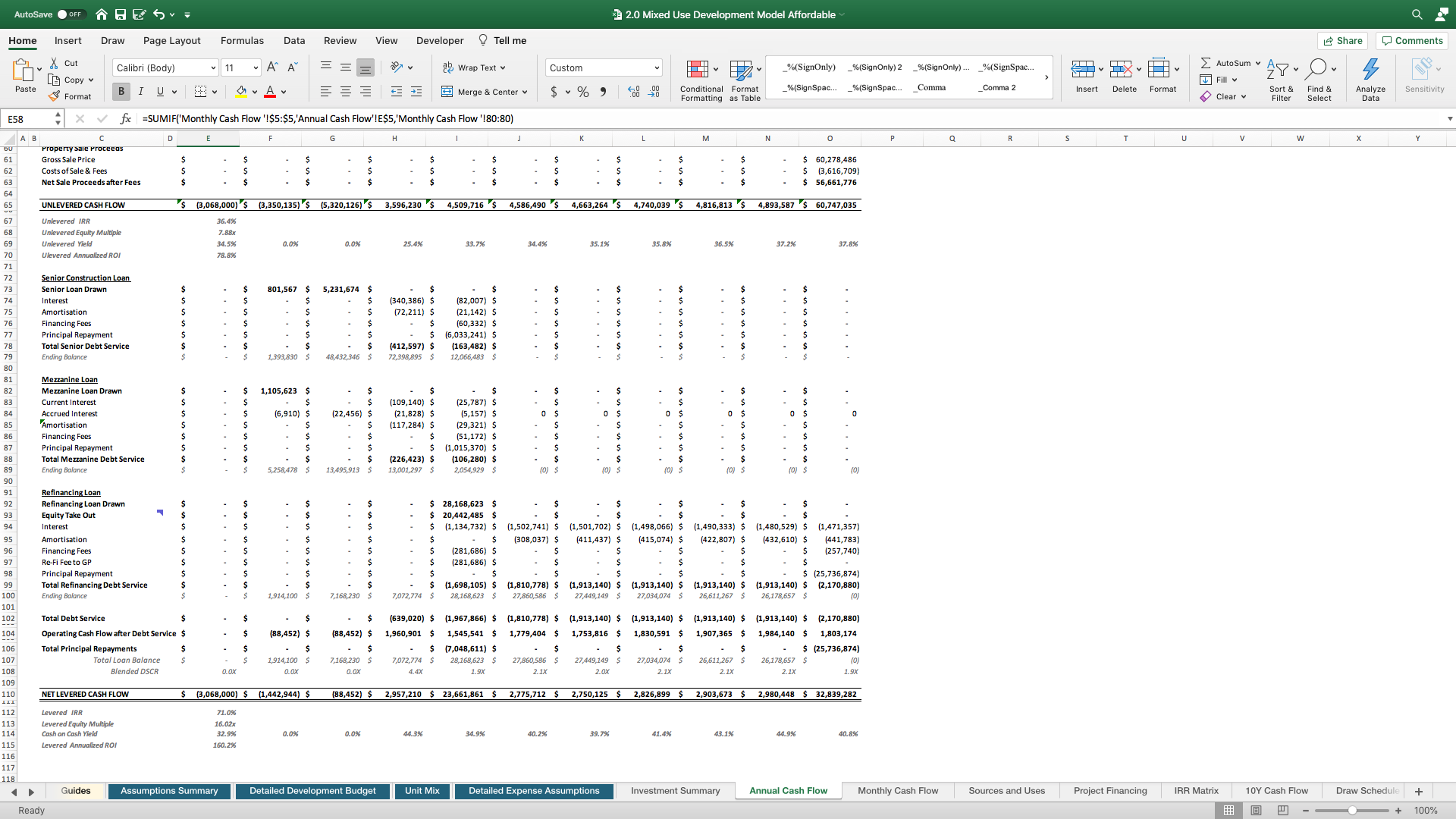Open the Page Layout ribbon tab
Image resolution: width=1456 pixels, height=819 pixels.
pos(172,40)
